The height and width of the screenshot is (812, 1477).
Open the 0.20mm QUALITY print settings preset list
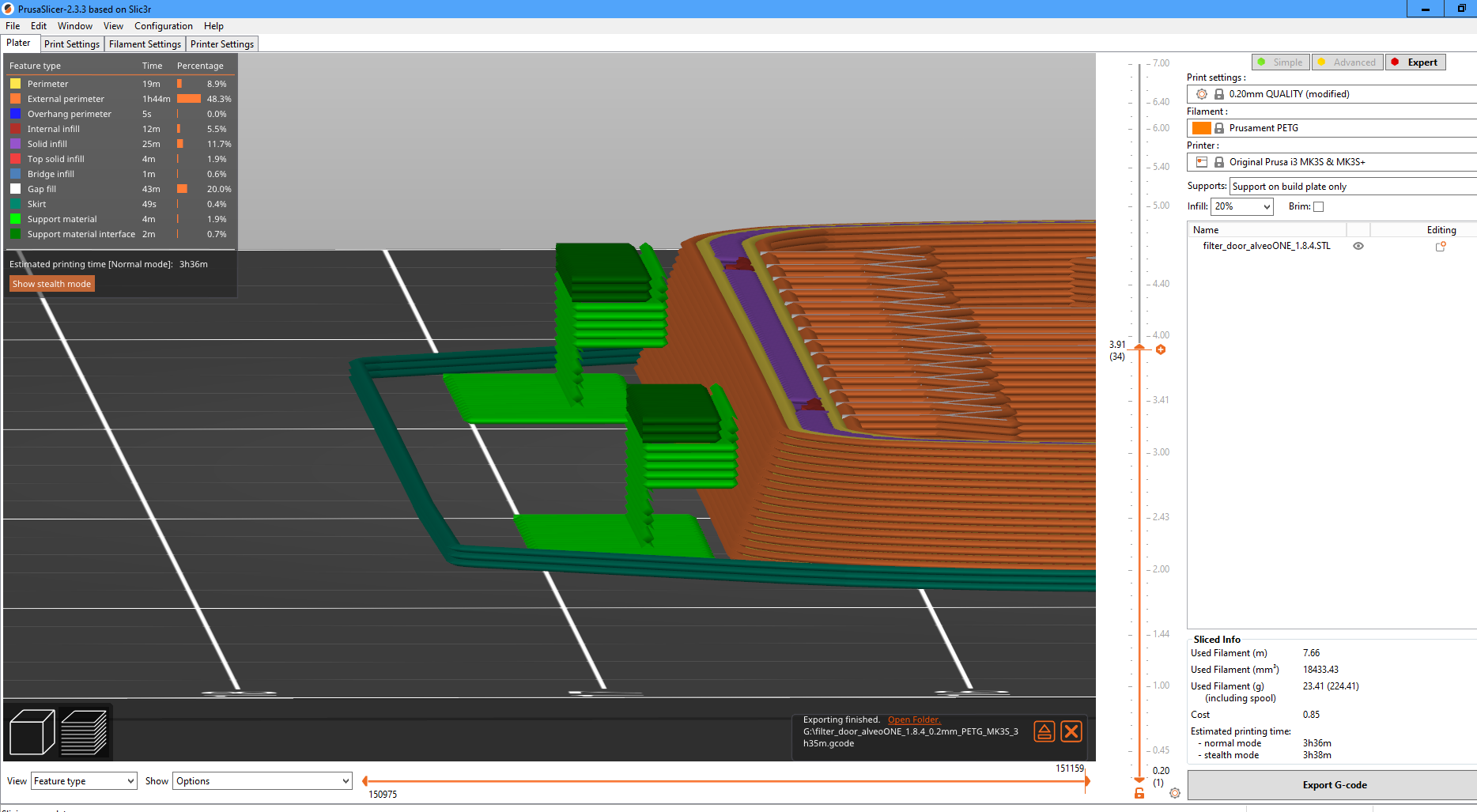(x=1332, y=94)
